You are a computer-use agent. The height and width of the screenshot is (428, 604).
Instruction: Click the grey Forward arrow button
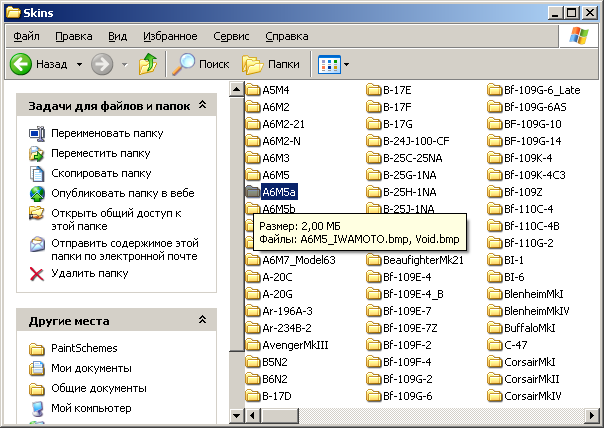click(x=102, y=64)
